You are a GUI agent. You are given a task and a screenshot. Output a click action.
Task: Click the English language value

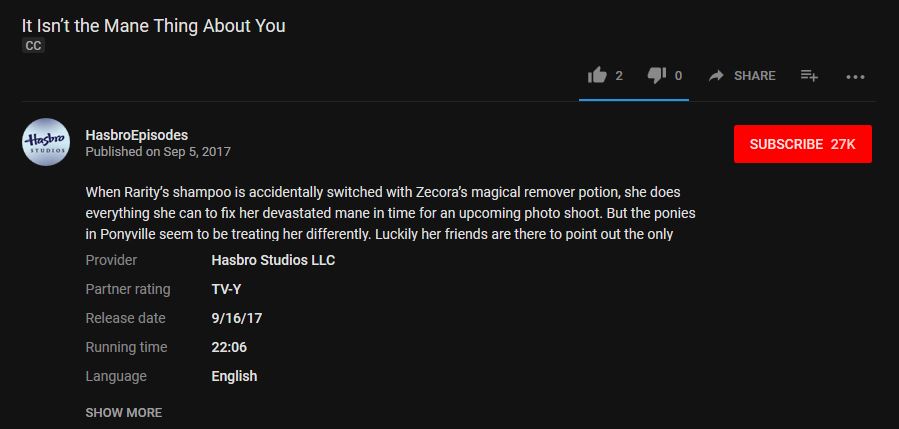click(x=234, y=376)
